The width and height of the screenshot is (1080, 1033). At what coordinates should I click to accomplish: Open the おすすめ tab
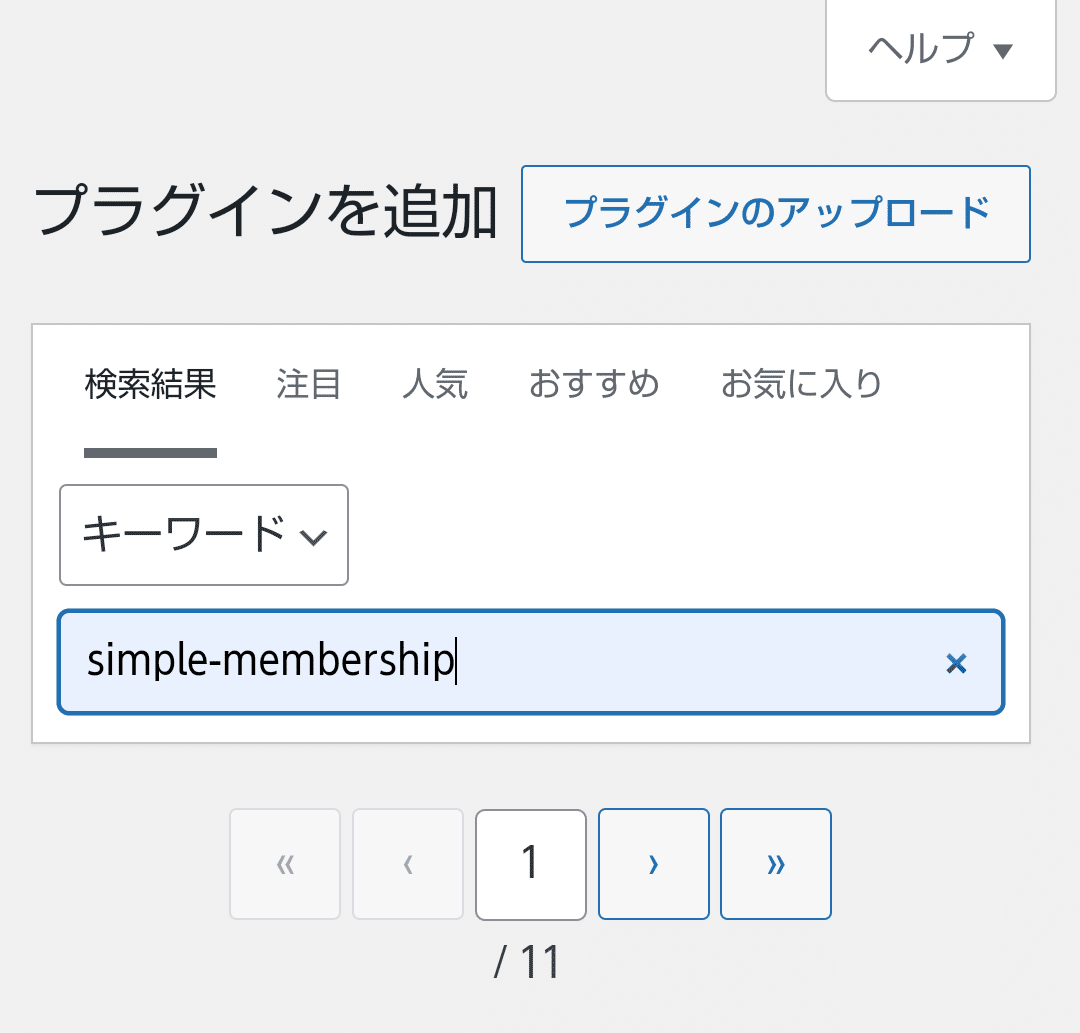coord(594,384)
